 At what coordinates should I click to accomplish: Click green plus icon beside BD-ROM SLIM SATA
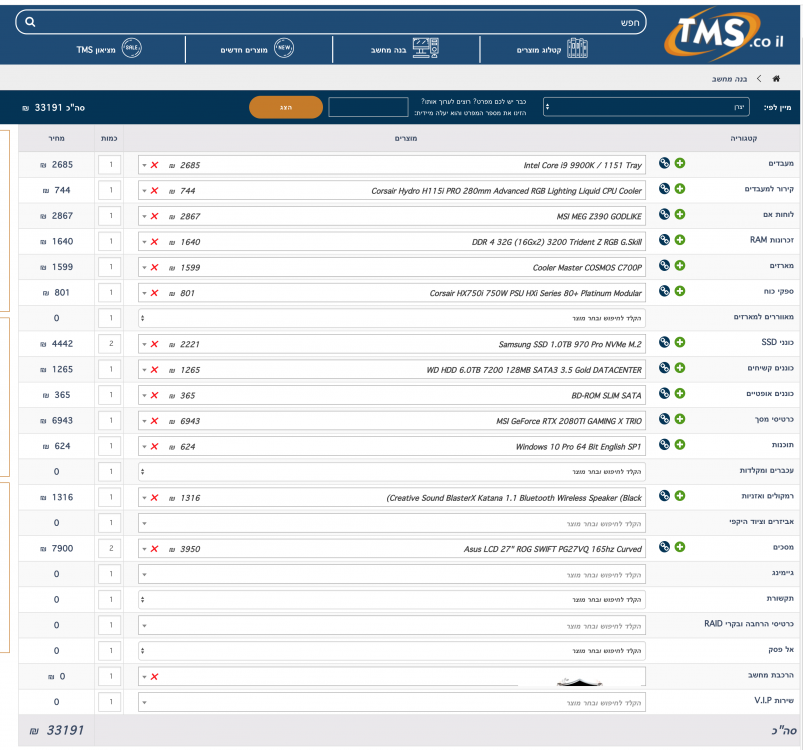(x=680, y=394)
